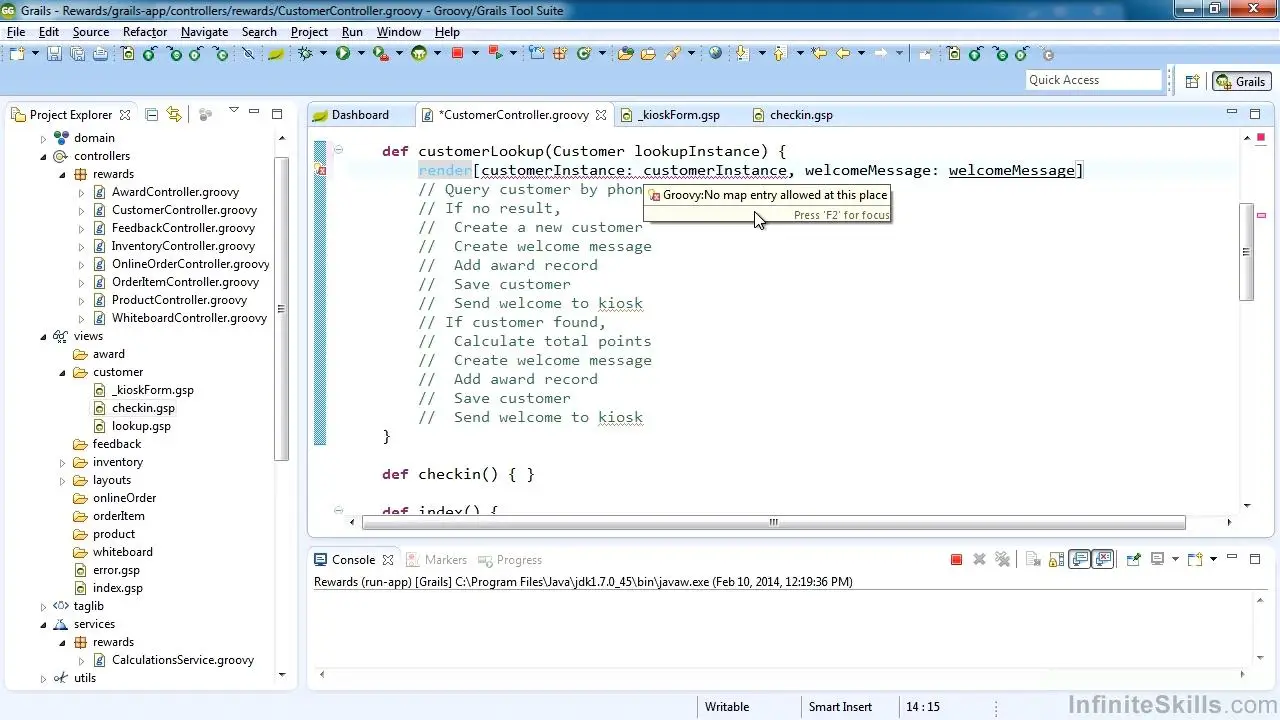Click the web browser globe icon
1280x720 pixels.
(715, 54)
